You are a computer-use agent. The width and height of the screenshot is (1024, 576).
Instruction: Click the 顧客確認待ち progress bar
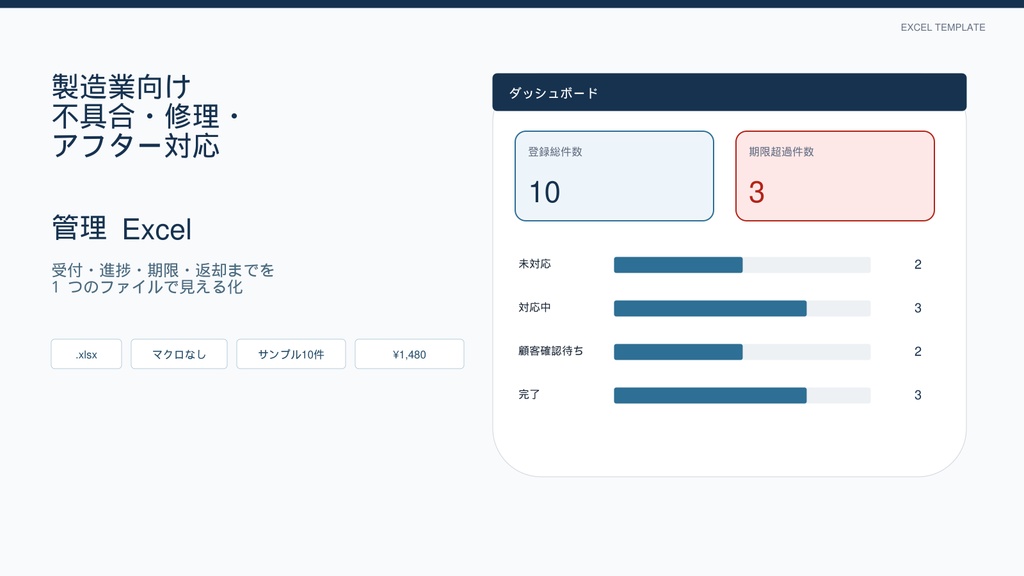[x=742, y=352]
